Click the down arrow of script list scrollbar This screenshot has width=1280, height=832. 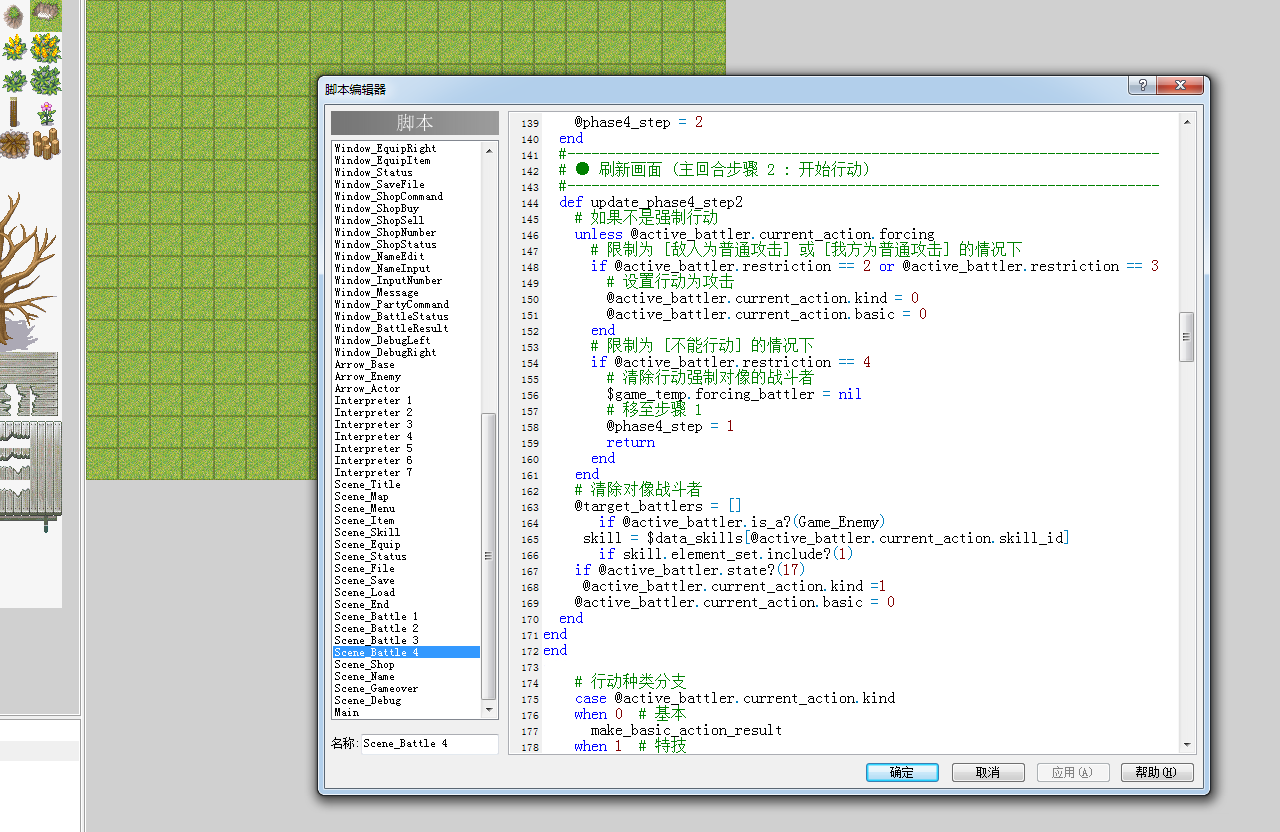[x=489, y=709]
